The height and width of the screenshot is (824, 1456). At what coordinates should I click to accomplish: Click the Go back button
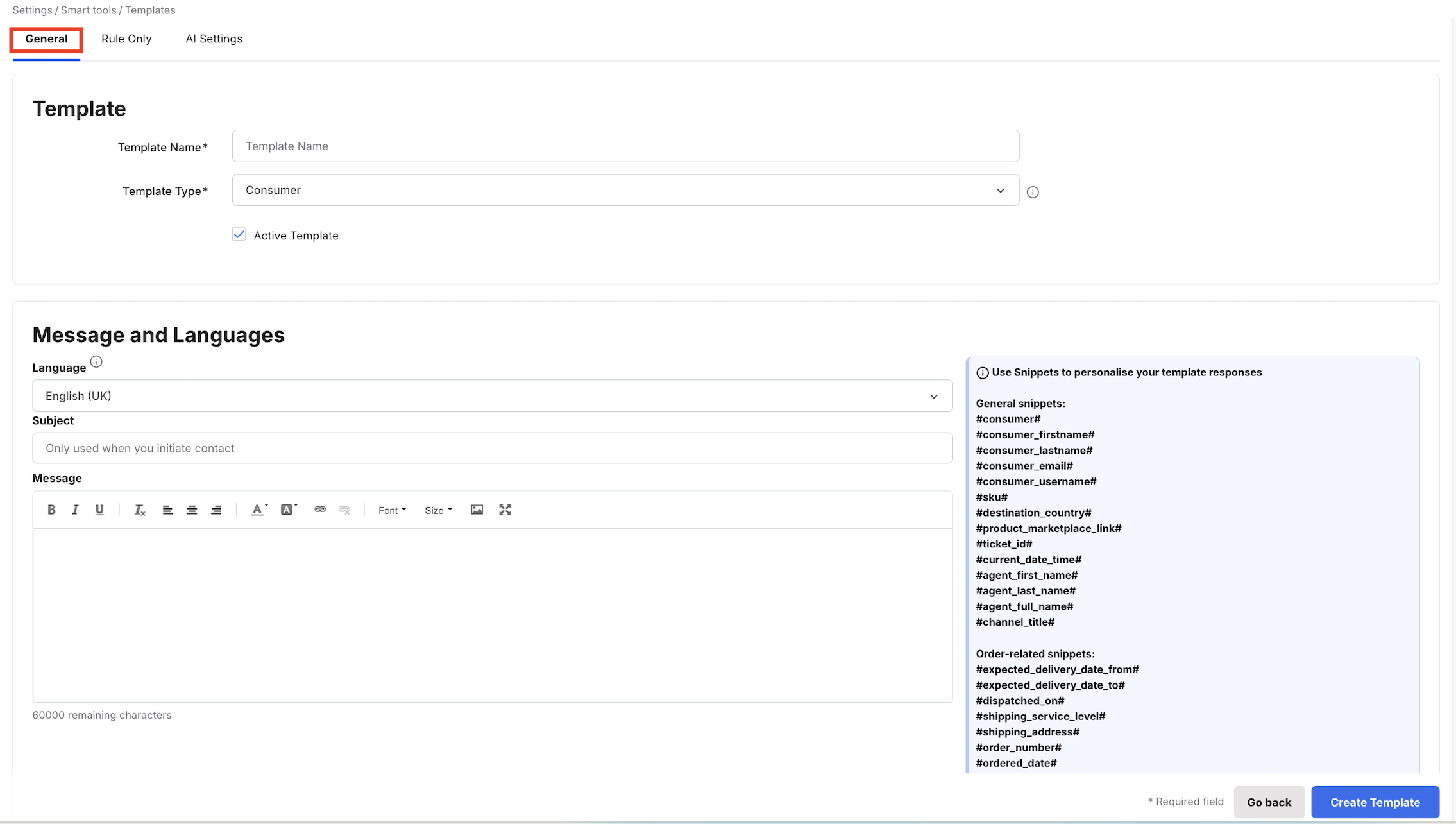pyautogui.click(x=1269, y=802)
